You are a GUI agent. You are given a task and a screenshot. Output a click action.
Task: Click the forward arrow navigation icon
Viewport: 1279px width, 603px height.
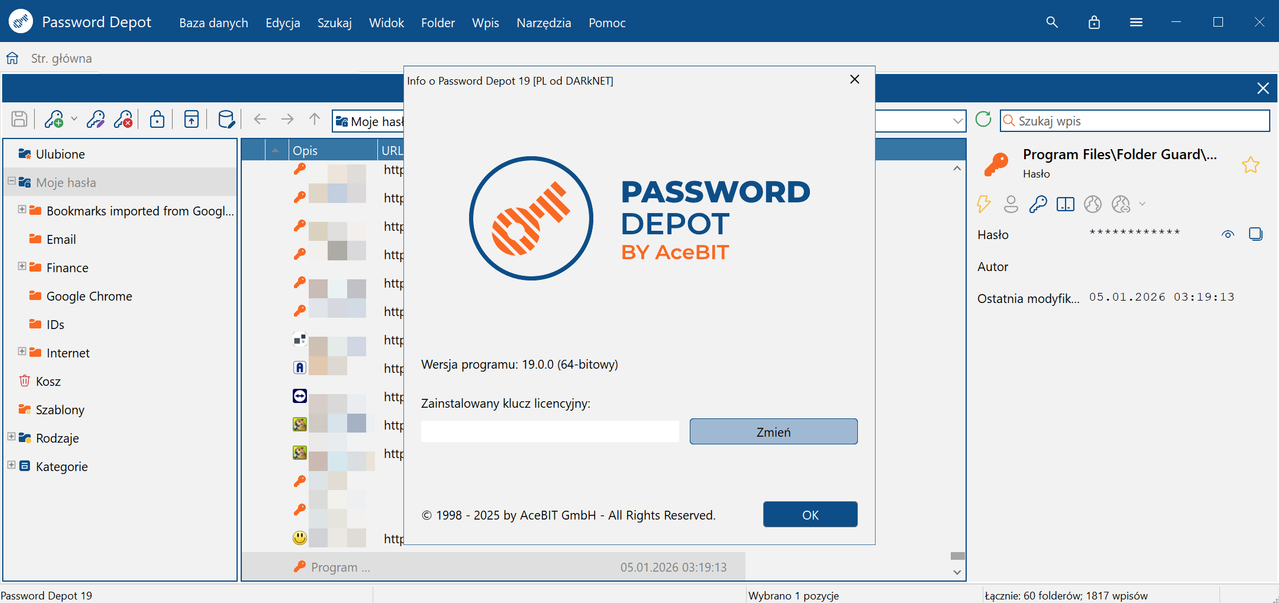(x=287, y=120)
